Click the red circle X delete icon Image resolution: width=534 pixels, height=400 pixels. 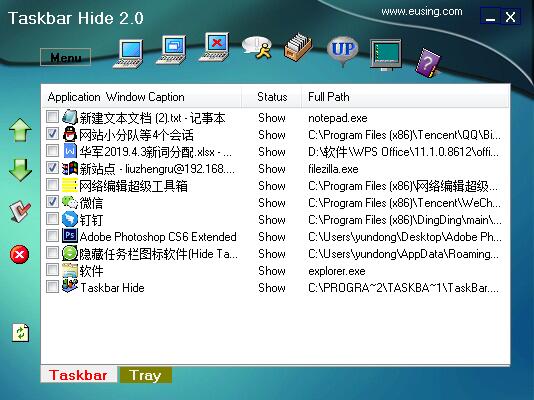click(x=19, y=254)
